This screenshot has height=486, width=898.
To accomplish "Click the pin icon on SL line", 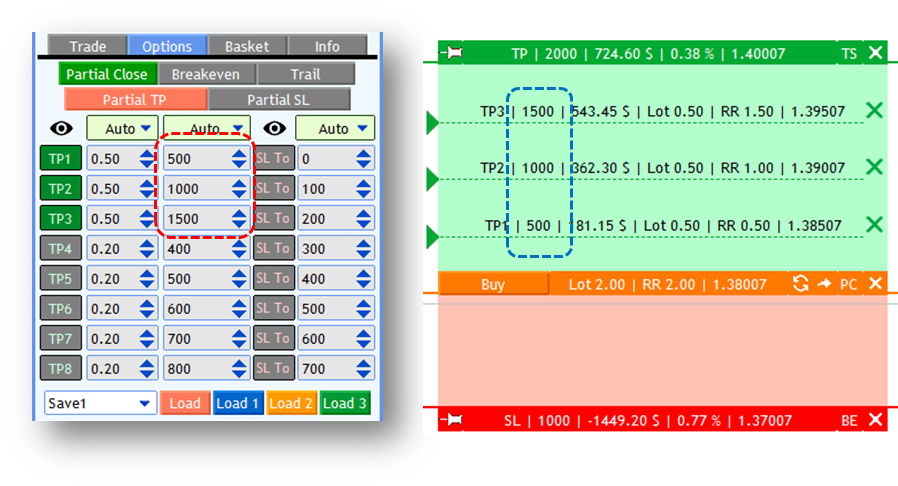I will point(452,420).
